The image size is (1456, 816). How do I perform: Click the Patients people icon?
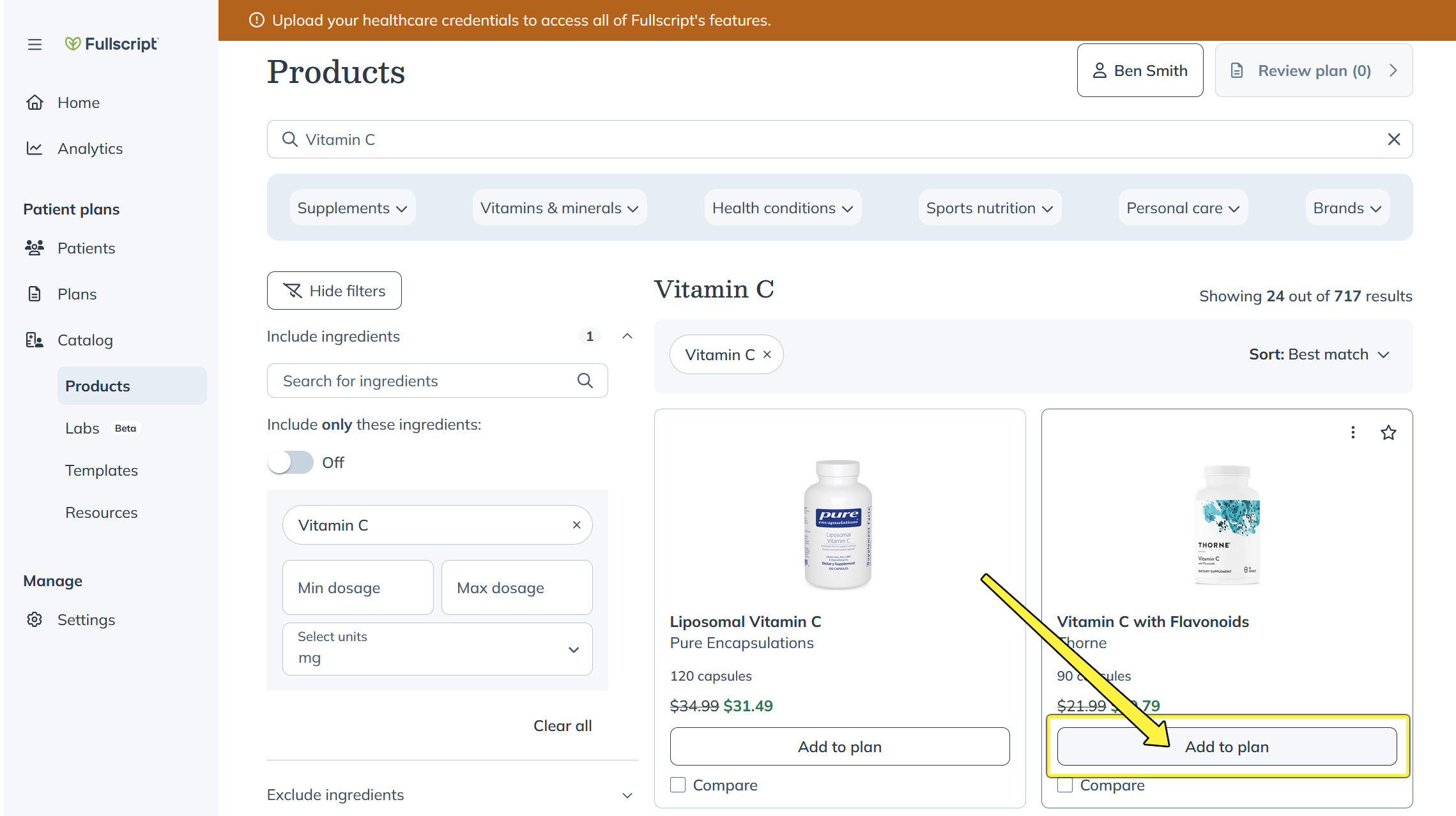coord(34,248)
